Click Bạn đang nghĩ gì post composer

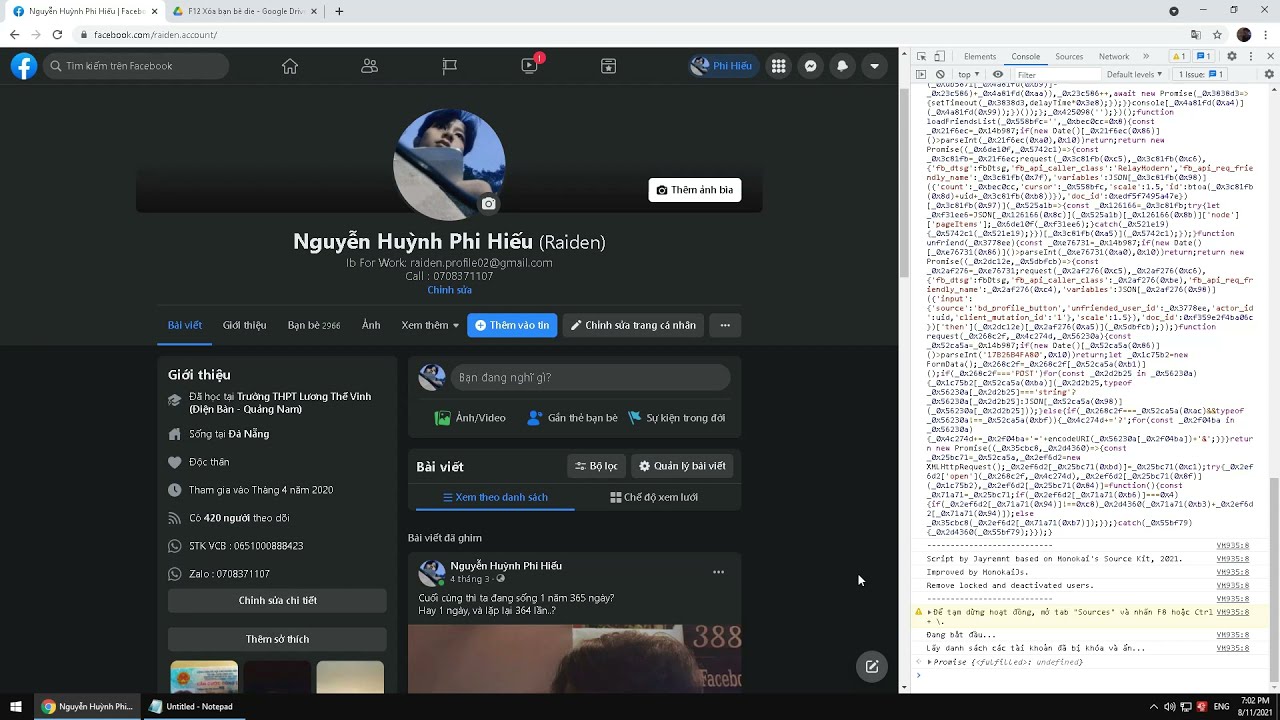pyautogui.click(x=590, y=377)
